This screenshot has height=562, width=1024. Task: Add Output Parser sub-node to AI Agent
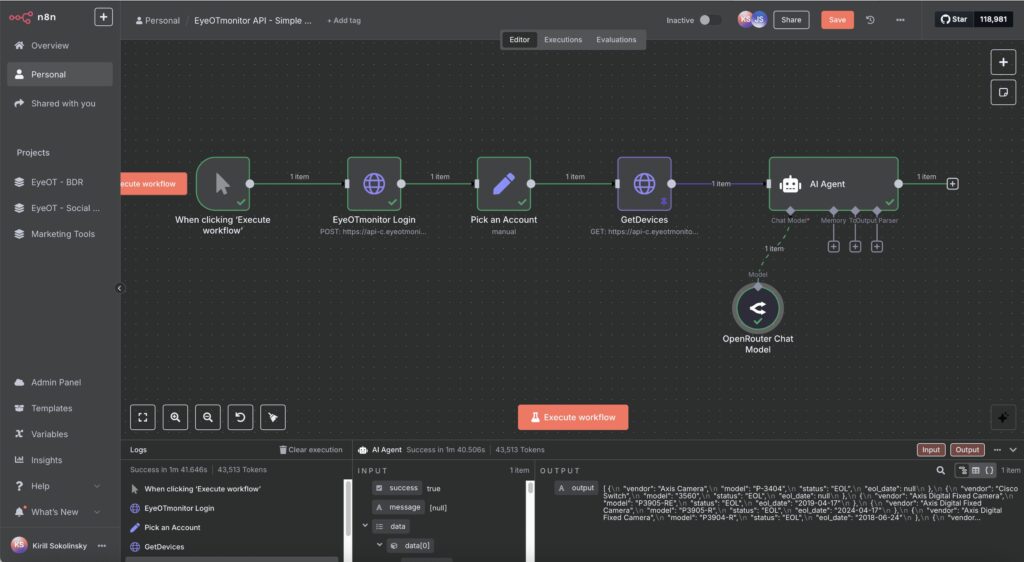[877, 247]
